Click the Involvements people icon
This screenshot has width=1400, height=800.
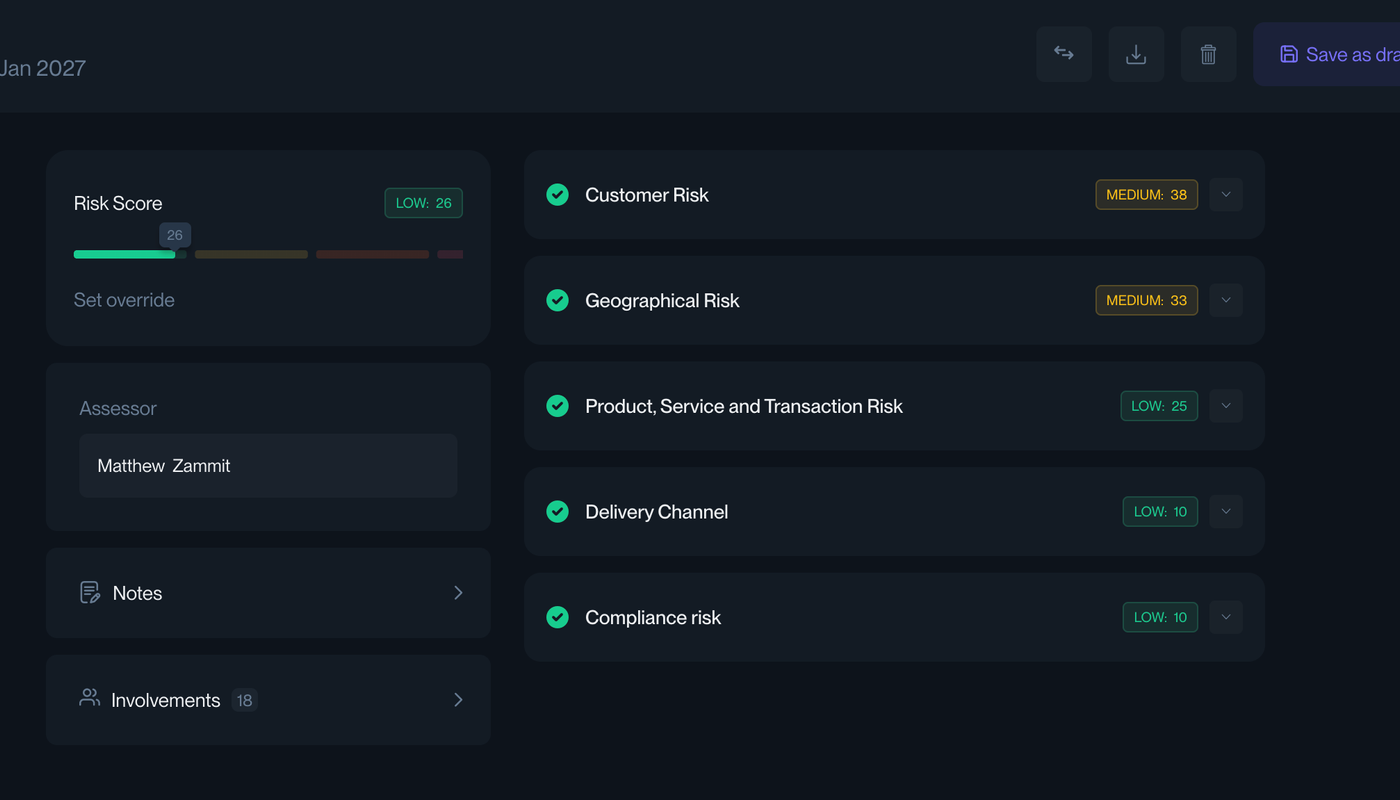[89, 699]
